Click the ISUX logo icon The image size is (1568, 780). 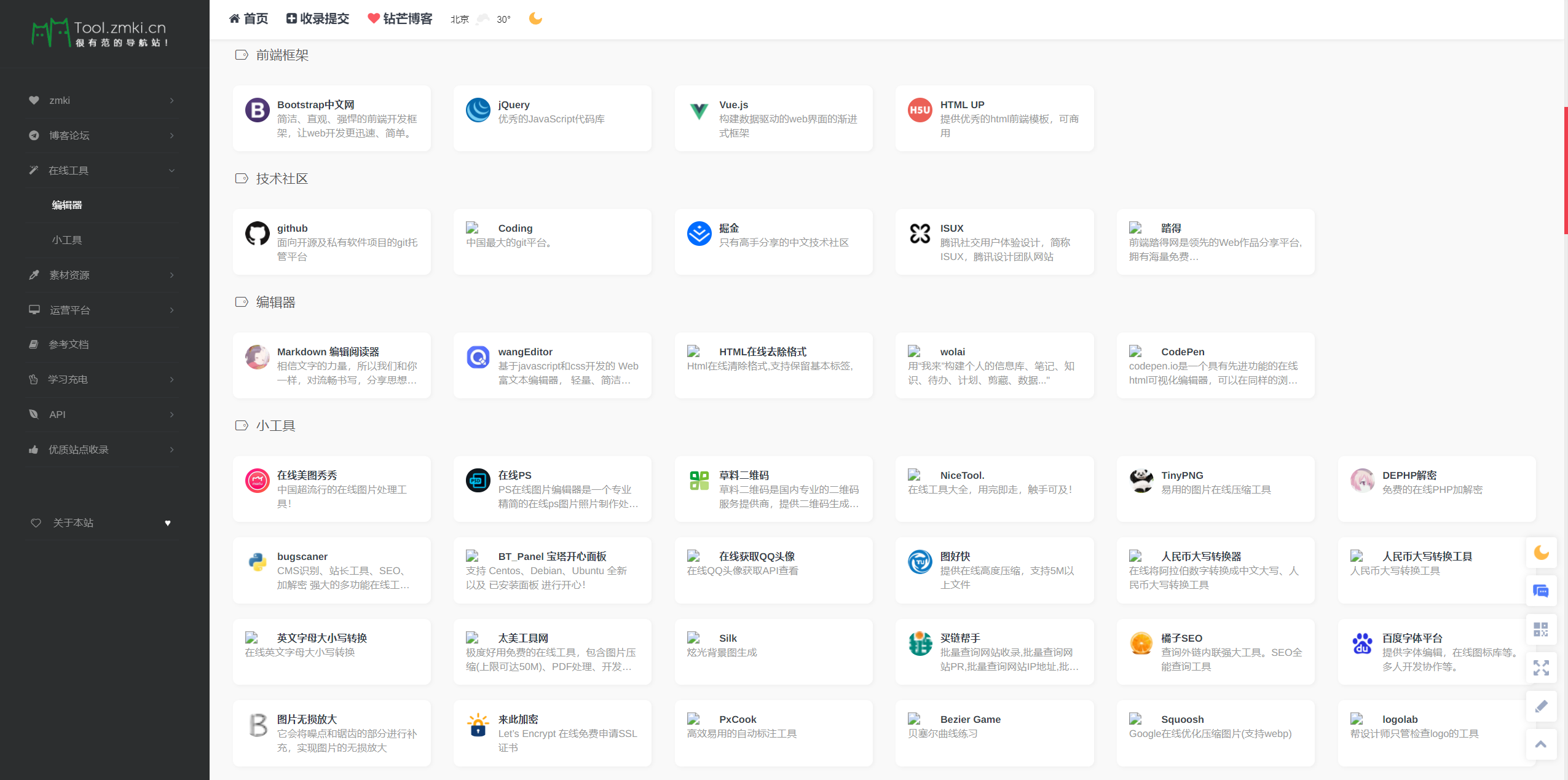[920, 234]
